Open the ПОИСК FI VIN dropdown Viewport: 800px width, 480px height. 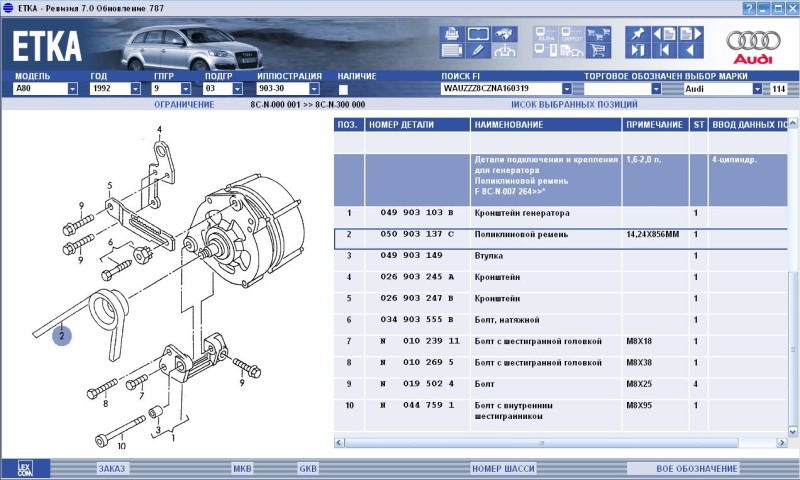click(566, 89)
